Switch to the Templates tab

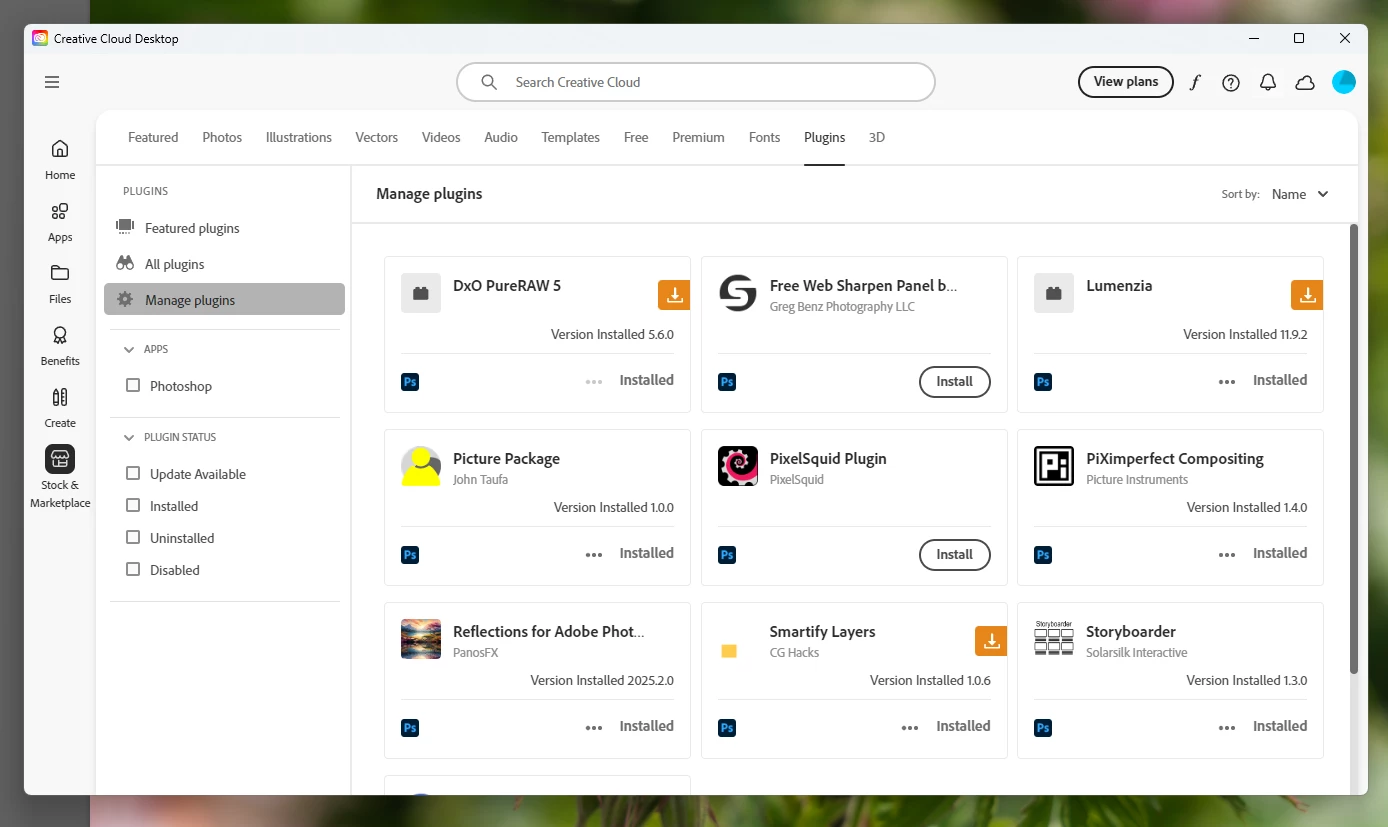coord(571,137)
